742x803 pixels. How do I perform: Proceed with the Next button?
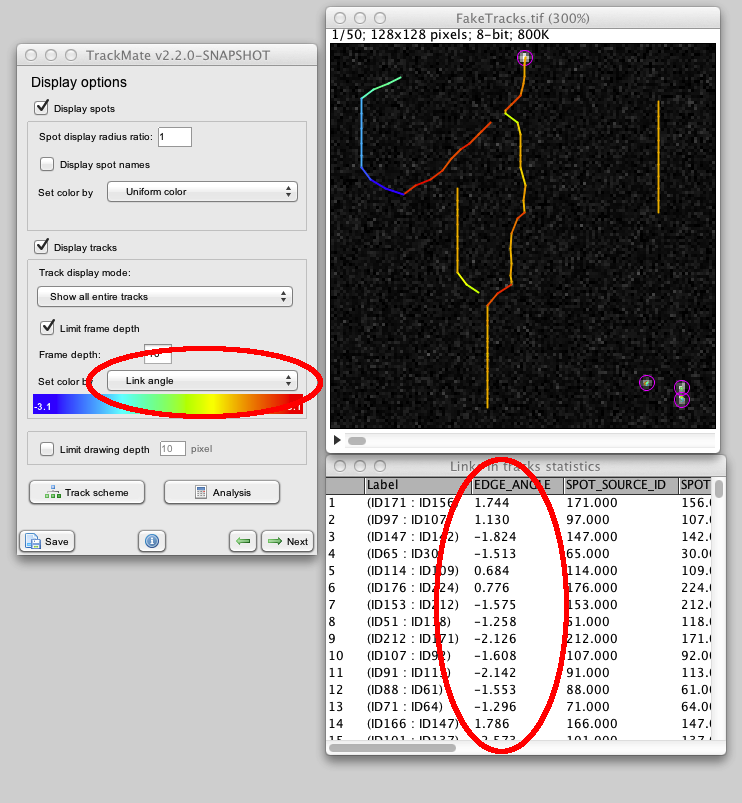pos(287,541)
